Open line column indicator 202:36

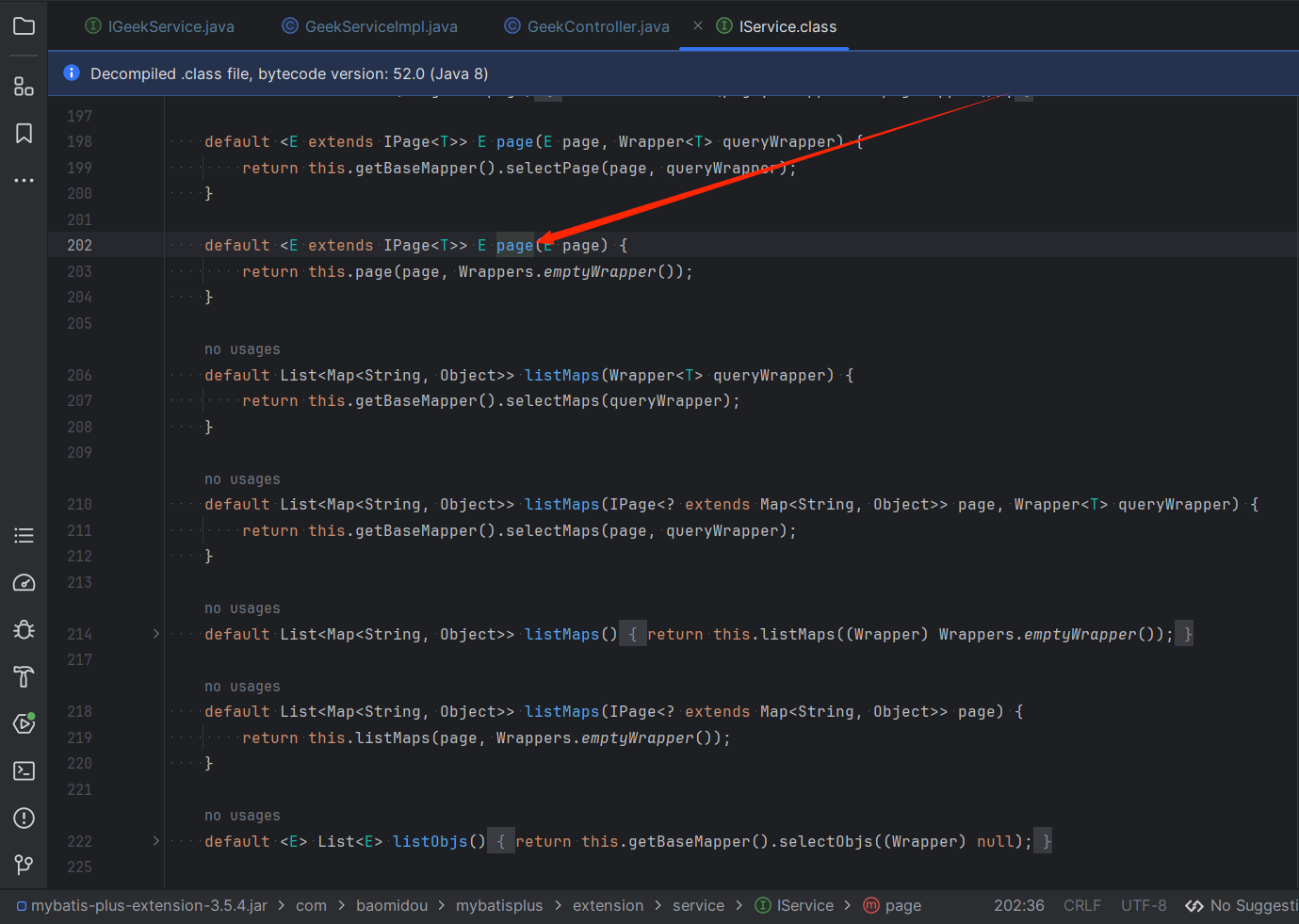[1019, 905]
